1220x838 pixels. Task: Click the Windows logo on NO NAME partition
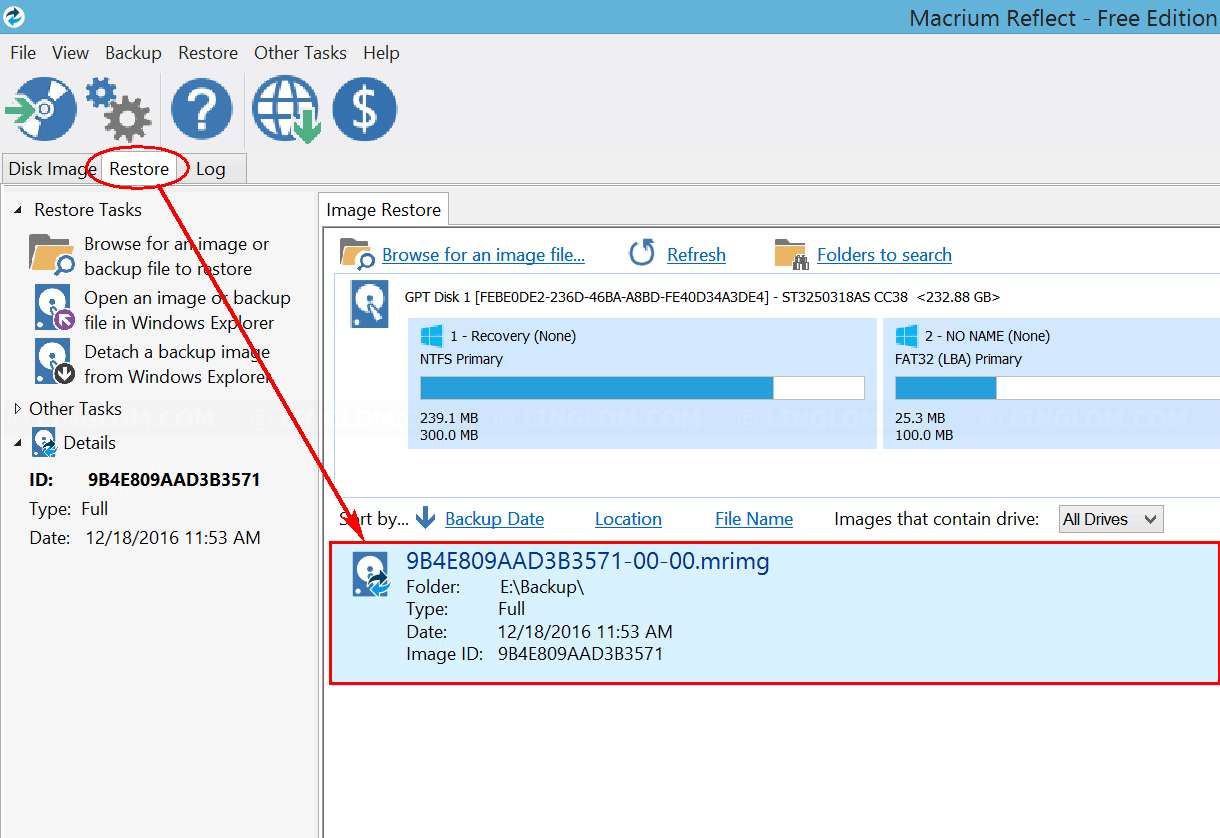click(907, 336)
